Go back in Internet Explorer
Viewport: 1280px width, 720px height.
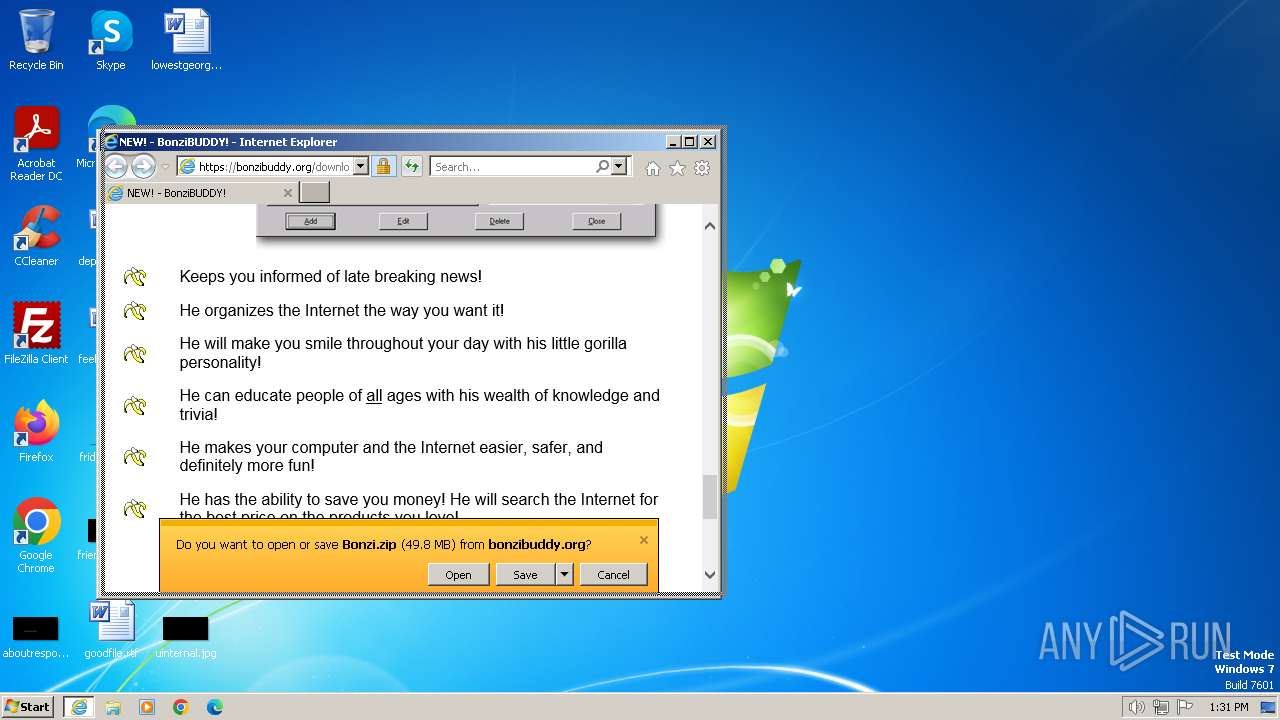click(117, 167)
